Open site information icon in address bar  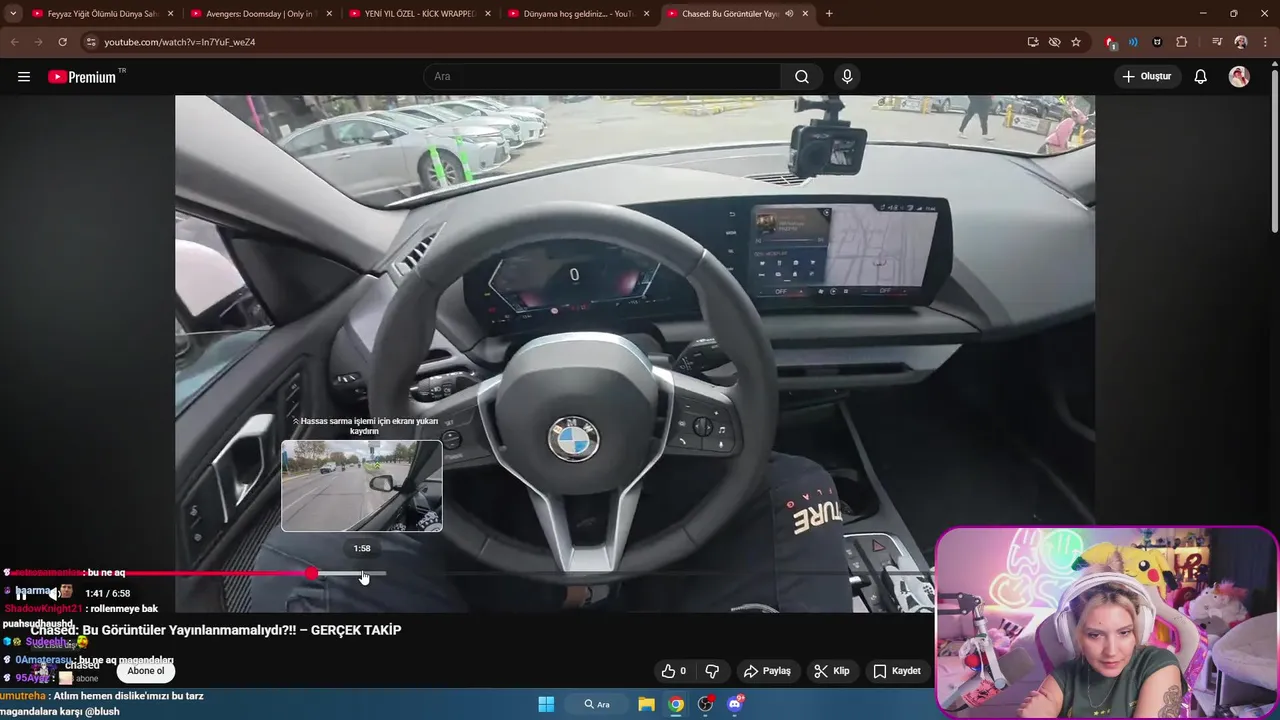click(x=91, y=42)
